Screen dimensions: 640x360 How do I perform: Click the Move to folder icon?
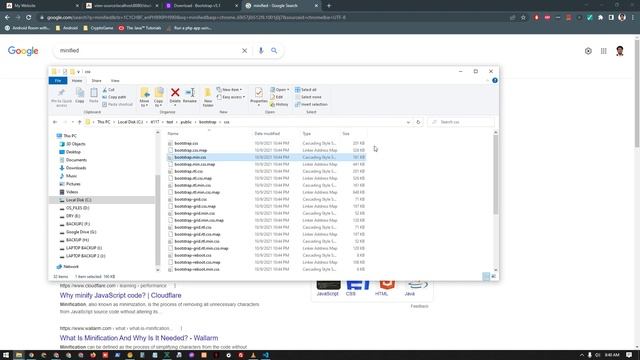click(144, 93)
